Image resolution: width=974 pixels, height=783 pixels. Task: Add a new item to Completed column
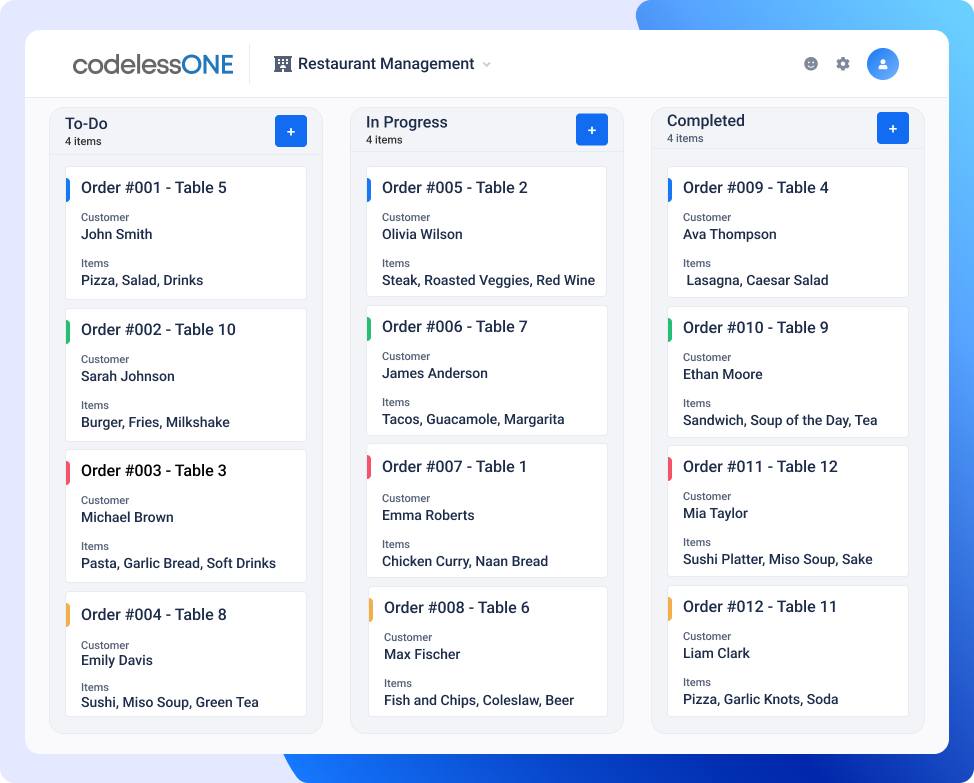pos(893,128)
